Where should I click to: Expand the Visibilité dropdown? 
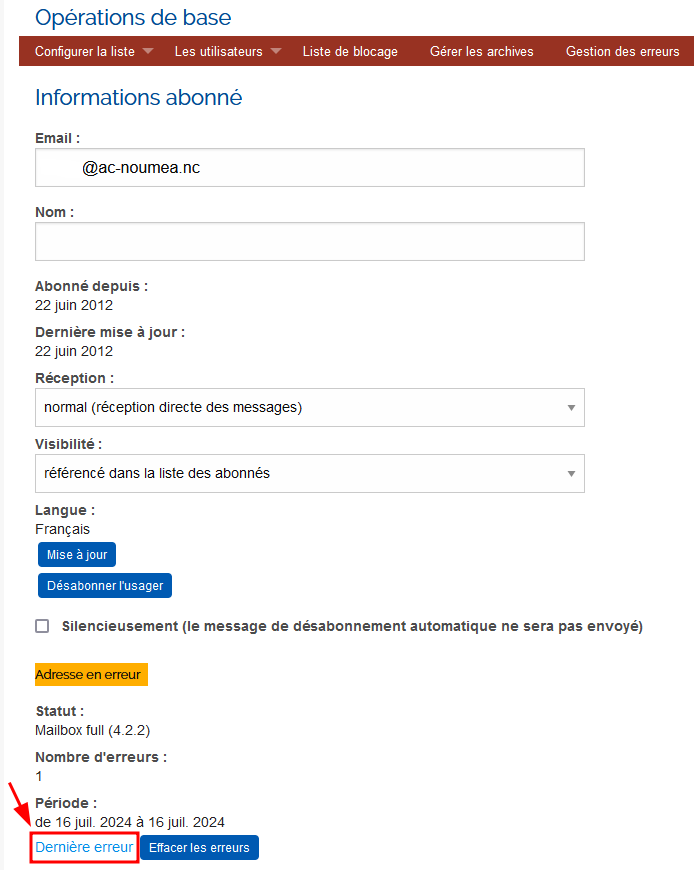[310, 473]
